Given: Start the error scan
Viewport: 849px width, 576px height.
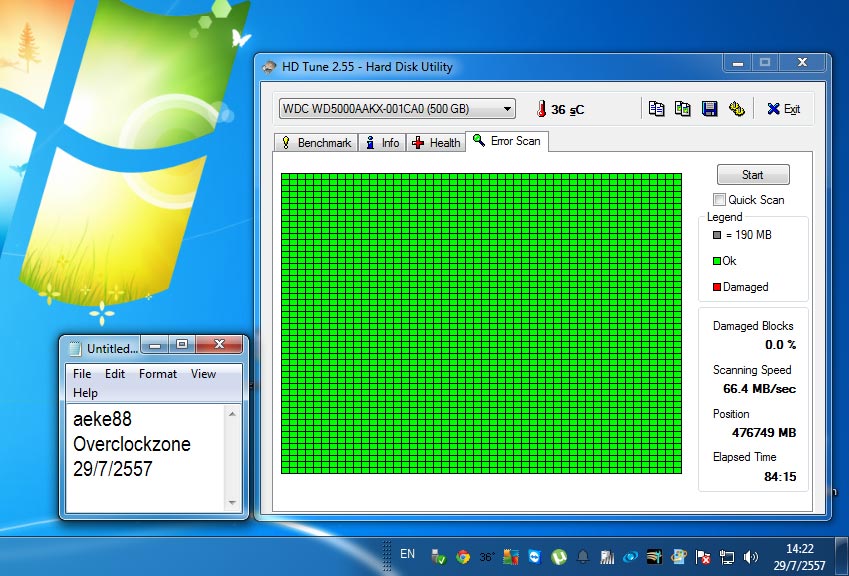Looking at the screenshot, I should point(753,175).
